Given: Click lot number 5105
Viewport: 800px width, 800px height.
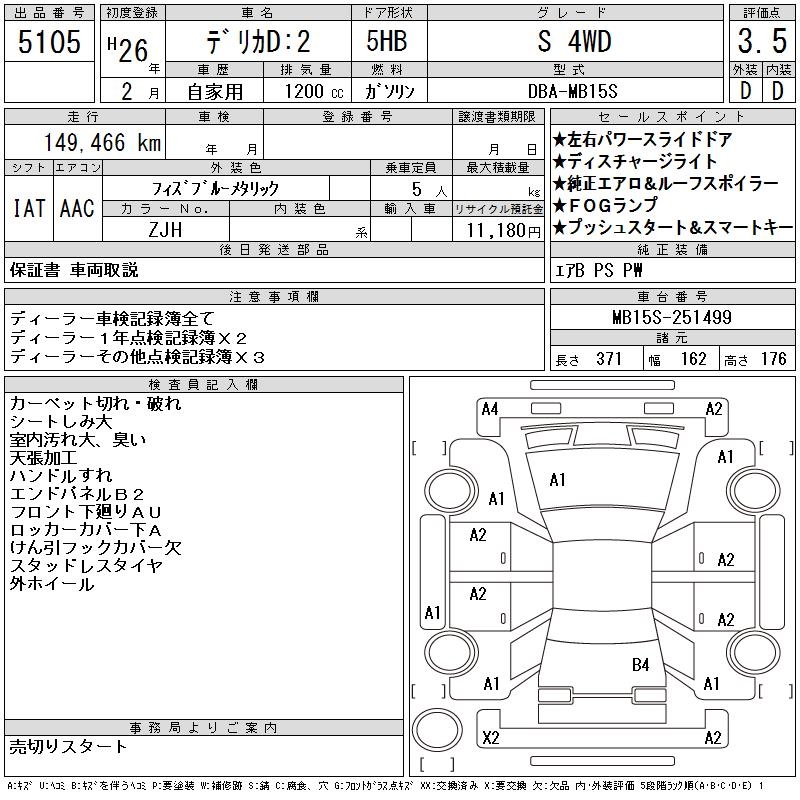Looking at the screenshot, I should point(49,41).
